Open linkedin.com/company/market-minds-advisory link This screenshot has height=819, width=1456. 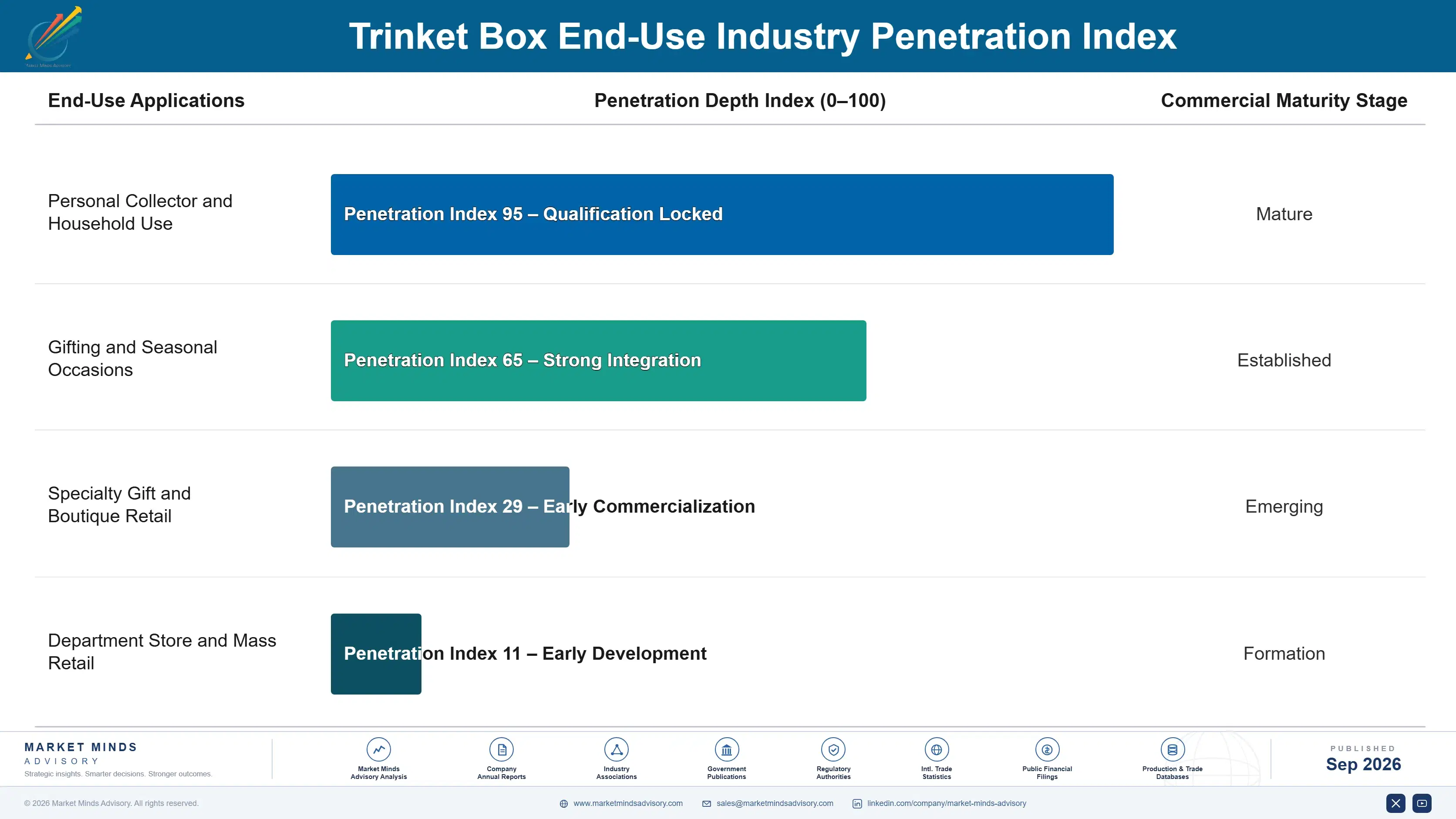click(x=947, y=803)
